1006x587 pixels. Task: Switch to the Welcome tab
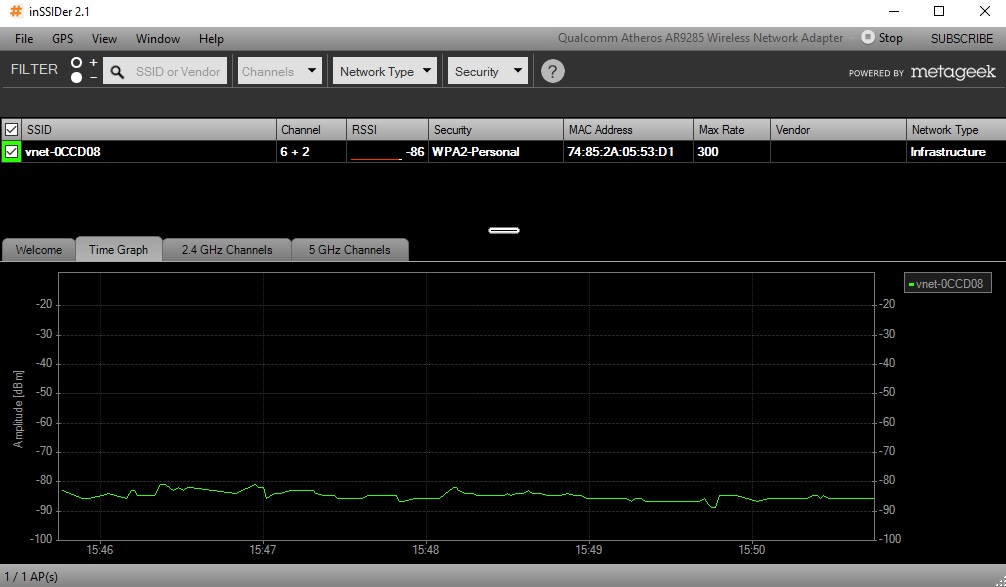coord(38,250)
